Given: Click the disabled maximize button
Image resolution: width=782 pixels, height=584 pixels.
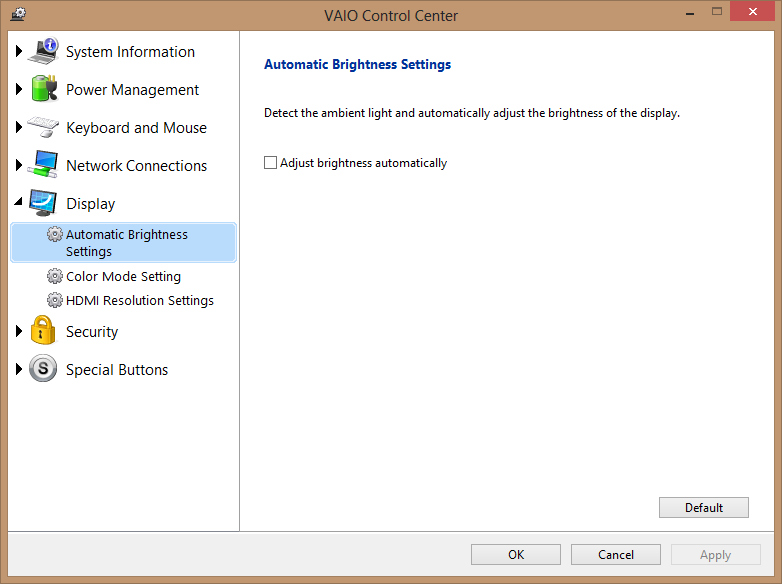Looking at the screenshot, I should [717, 11].
